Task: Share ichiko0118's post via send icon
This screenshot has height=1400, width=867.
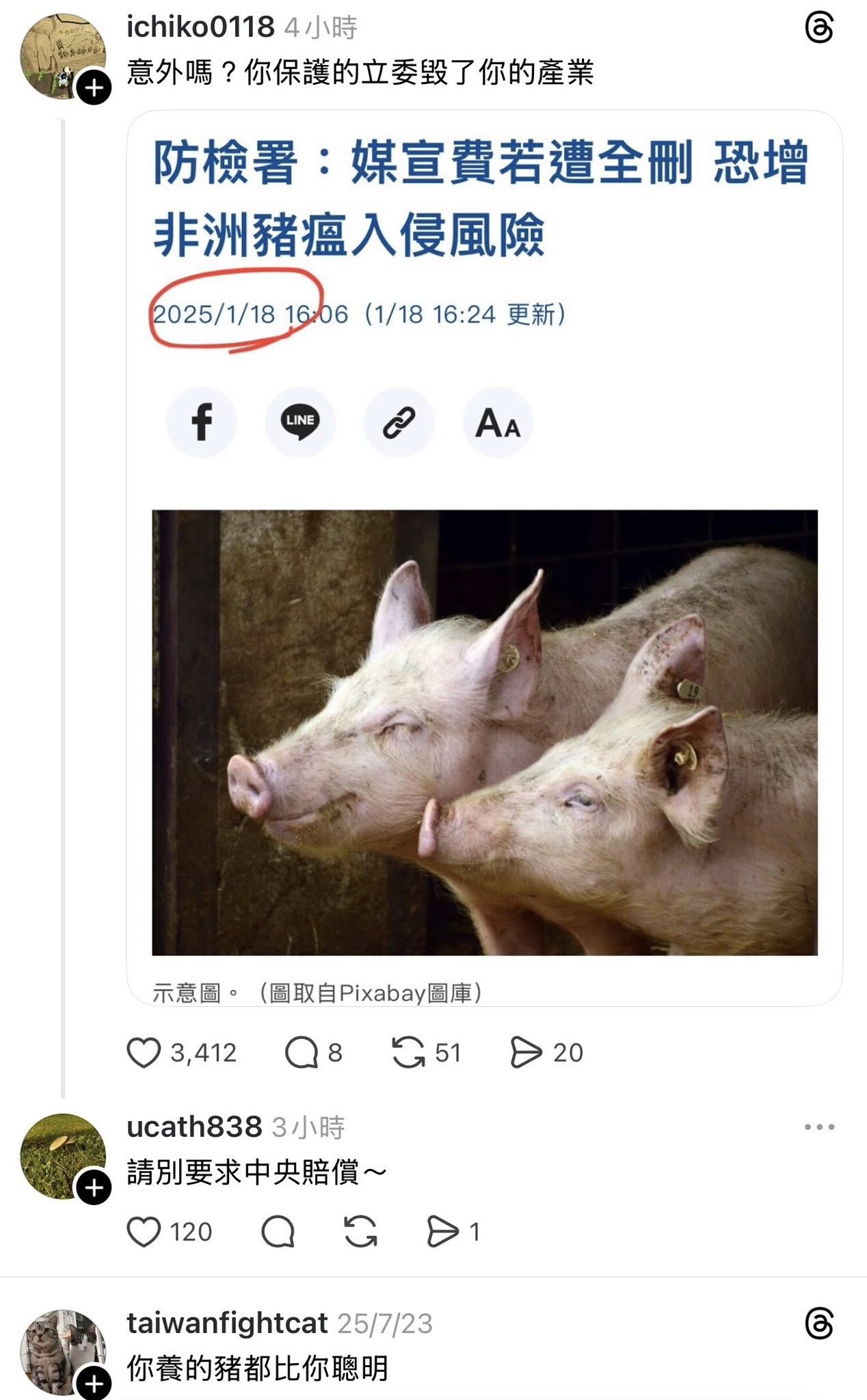Action: pos(526,1053)
